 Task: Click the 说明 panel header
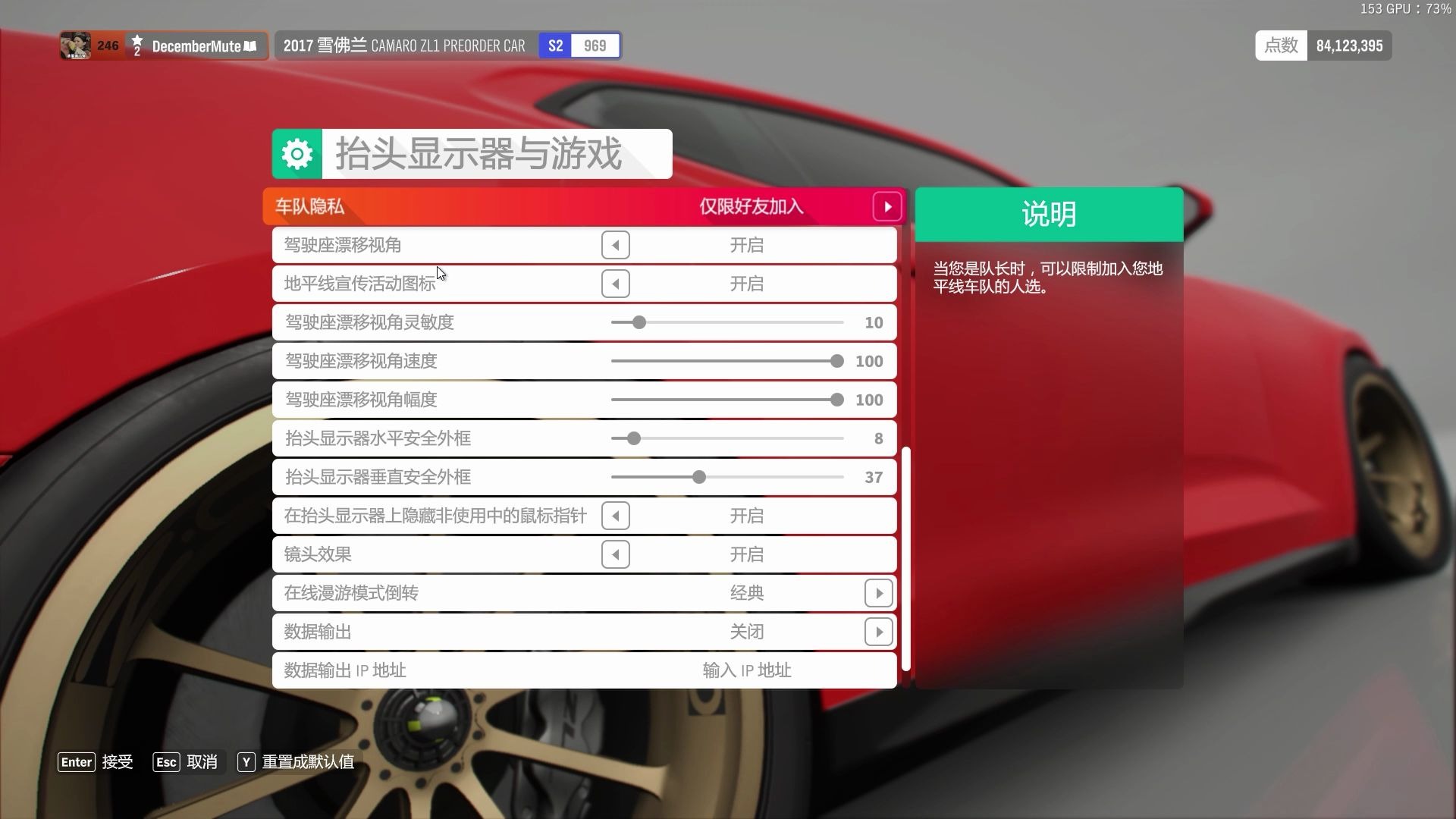tap(1049, 215)
